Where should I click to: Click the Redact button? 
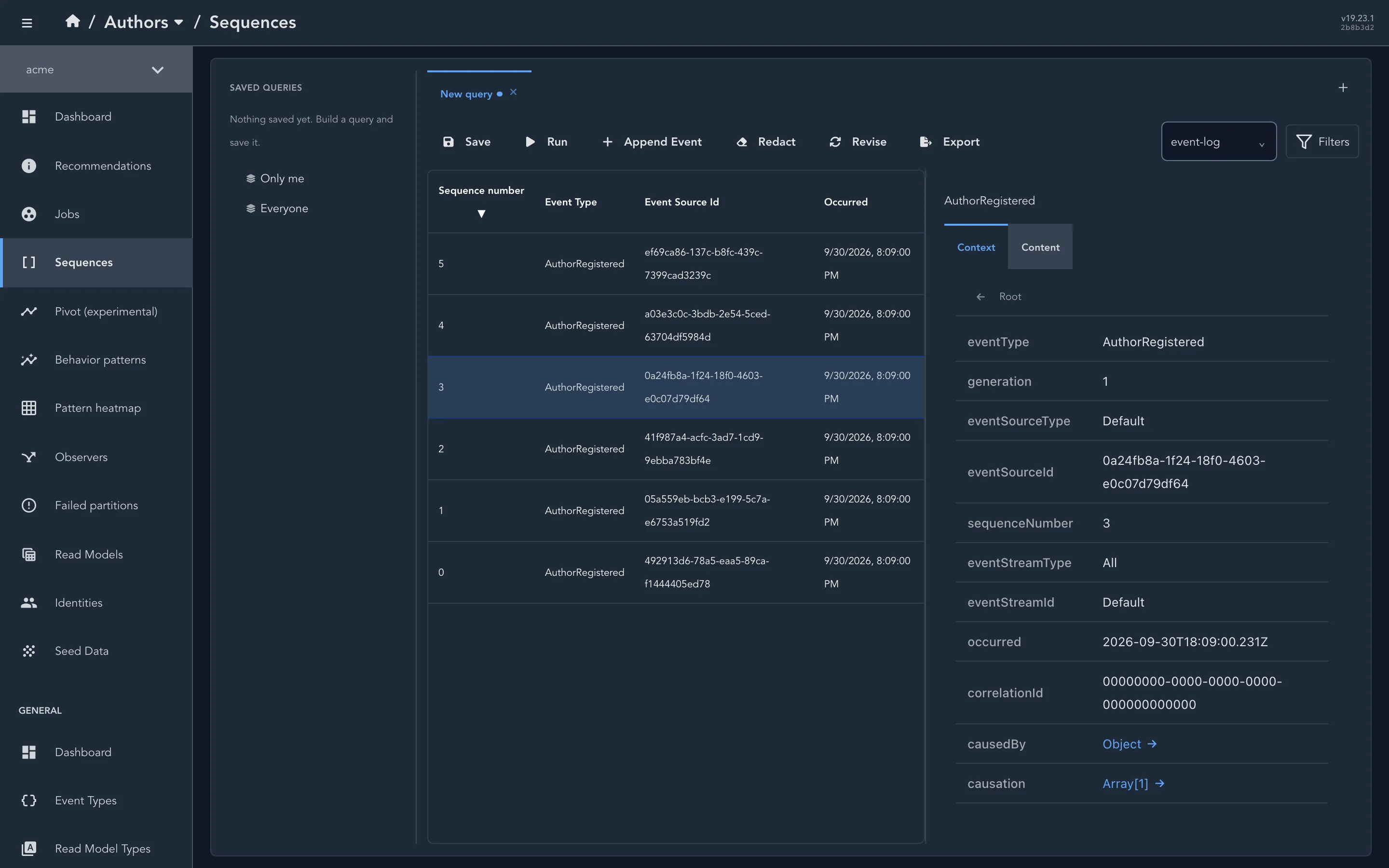(766, 142)
